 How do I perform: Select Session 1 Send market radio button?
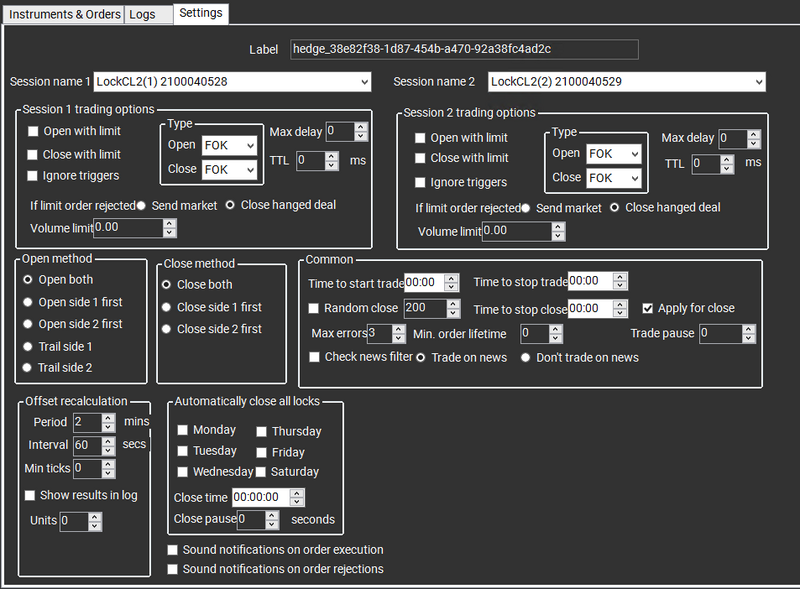(x=142, y=205)
